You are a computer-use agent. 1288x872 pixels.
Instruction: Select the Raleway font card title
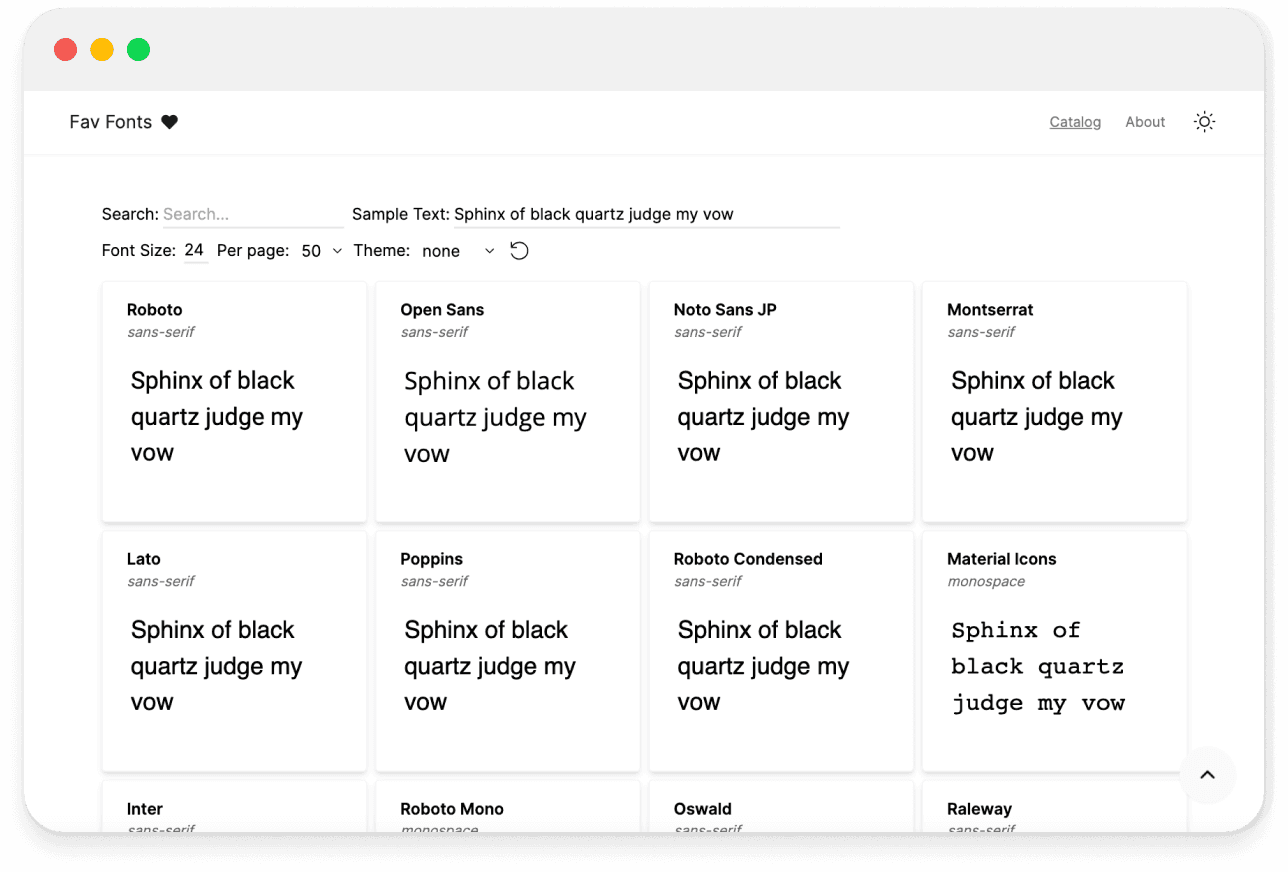980,809
